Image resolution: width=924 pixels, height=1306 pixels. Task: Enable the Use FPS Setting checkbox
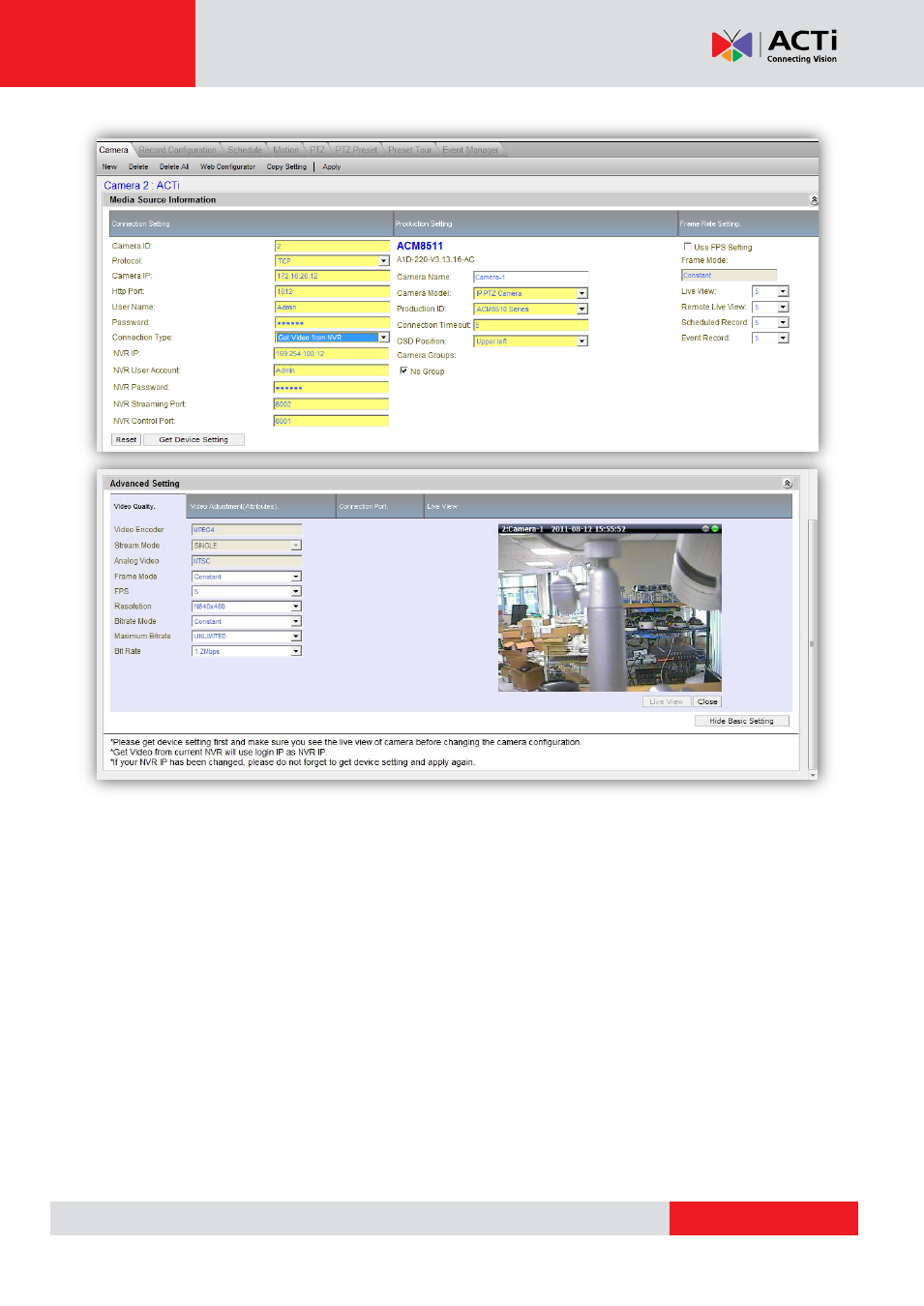[688, 247]
